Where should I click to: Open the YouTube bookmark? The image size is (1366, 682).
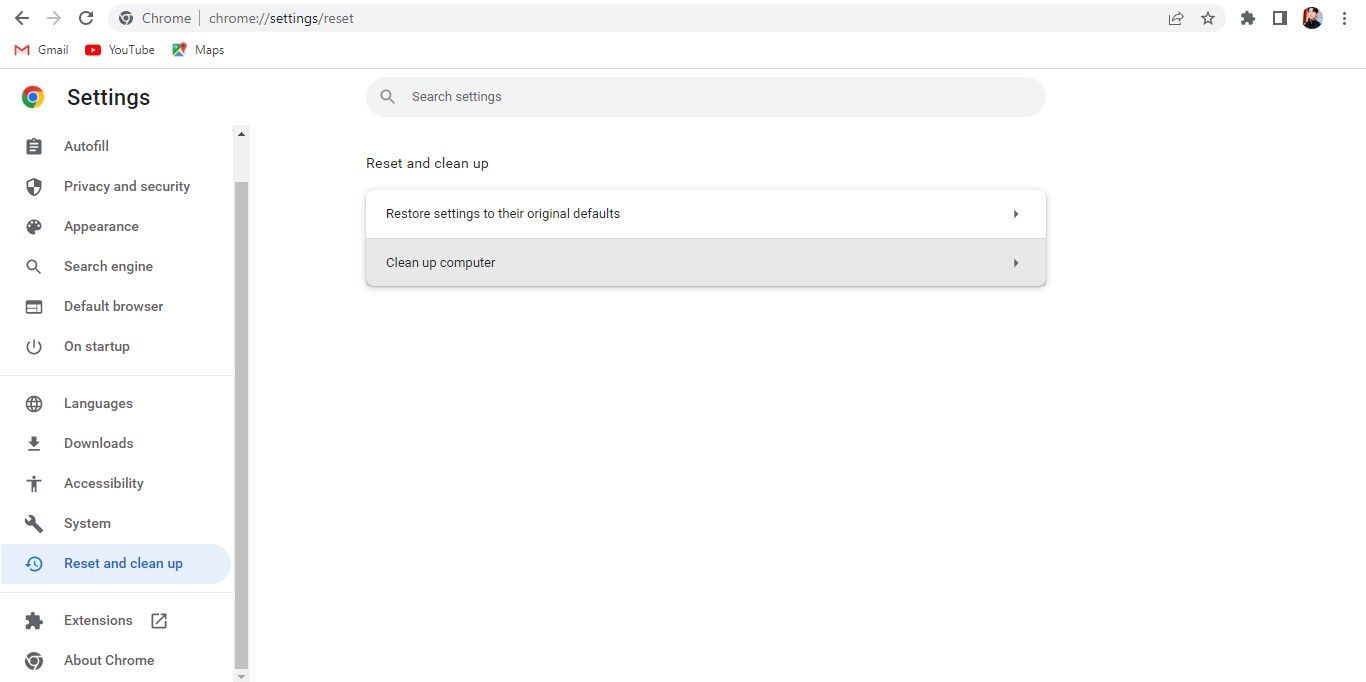120,50
